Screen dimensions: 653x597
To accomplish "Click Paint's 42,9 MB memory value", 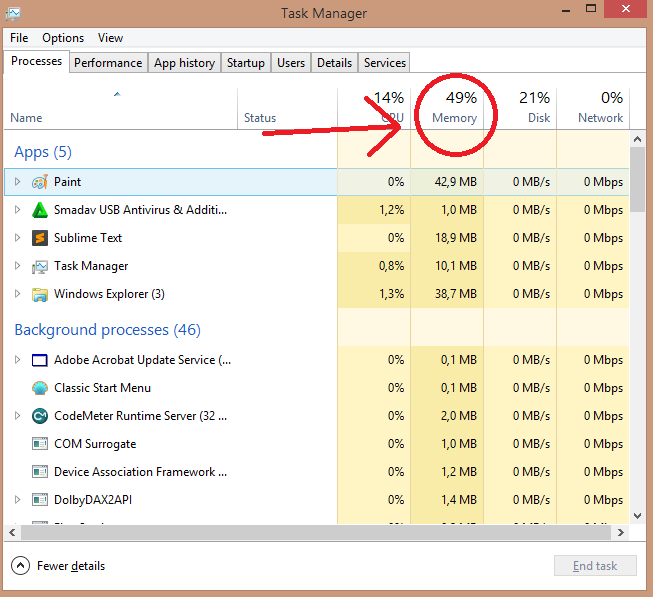I will point(456,182).
